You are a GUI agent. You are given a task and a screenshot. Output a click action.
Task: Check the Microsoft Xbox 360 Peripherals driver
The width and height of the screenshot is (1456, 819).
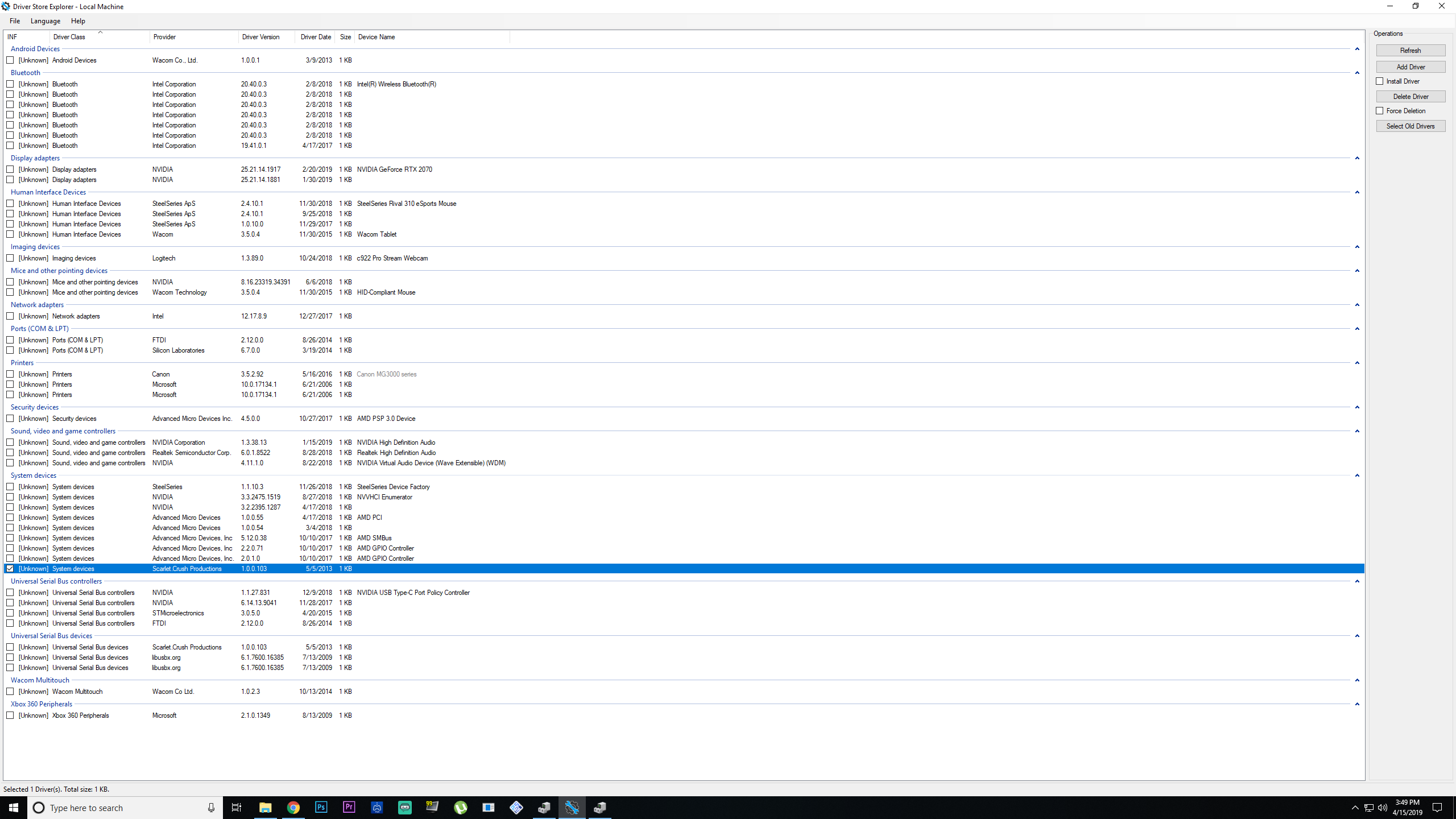coord(10,715)
